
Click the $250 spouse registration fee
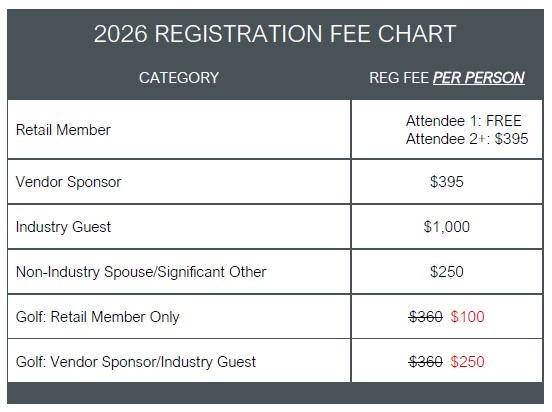pos(447,272)
